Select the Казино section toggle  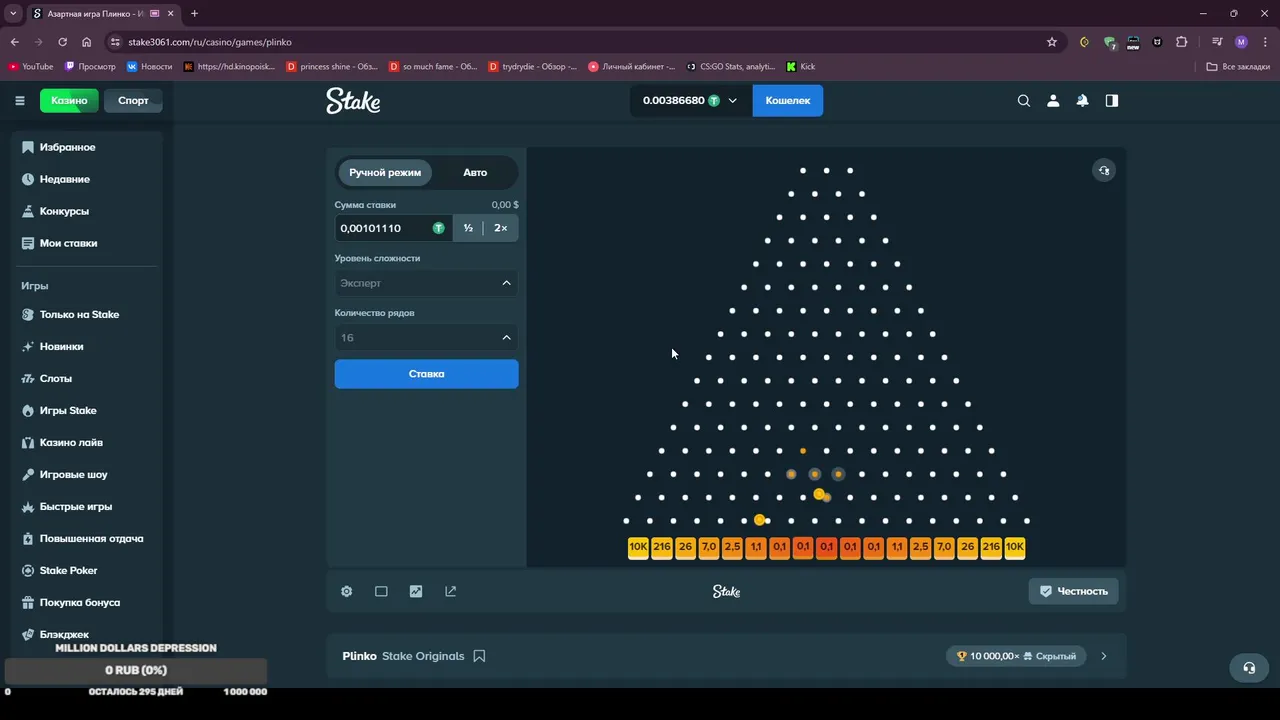point(69,100)
